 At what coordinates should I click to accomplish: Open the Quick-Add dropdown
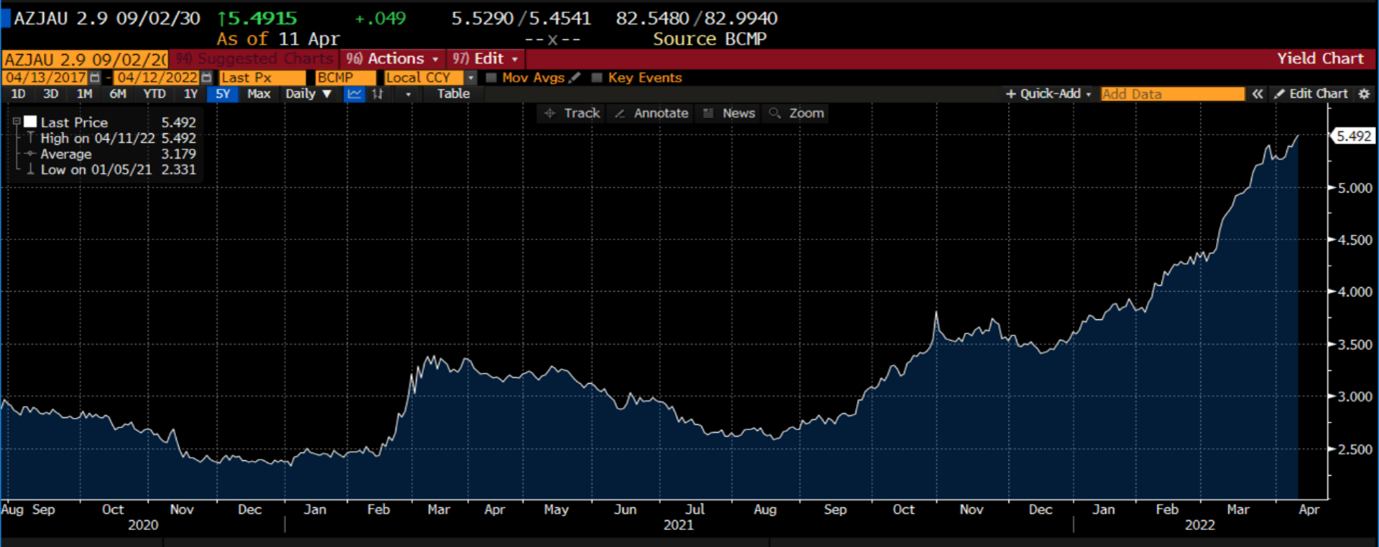(1048, 94)
